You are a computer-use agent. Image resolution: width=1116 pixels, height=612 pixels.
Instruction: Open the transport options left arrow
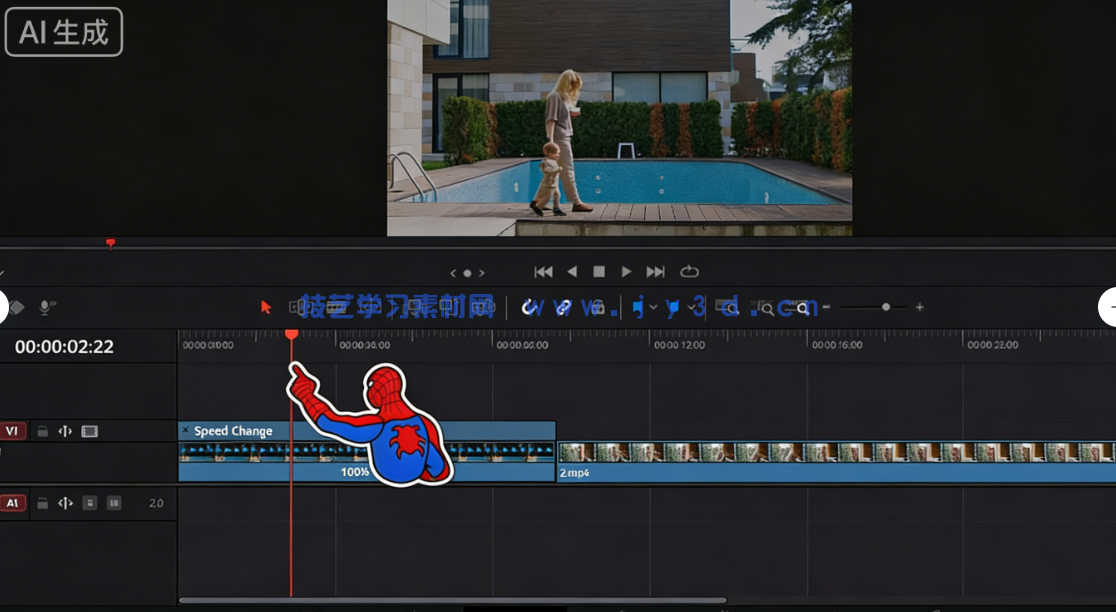pos(453,271)
